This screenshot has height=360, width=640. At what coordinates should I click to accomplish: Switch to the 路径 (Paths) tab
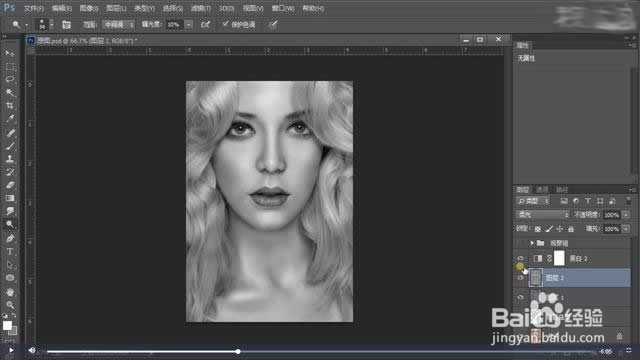562,189
